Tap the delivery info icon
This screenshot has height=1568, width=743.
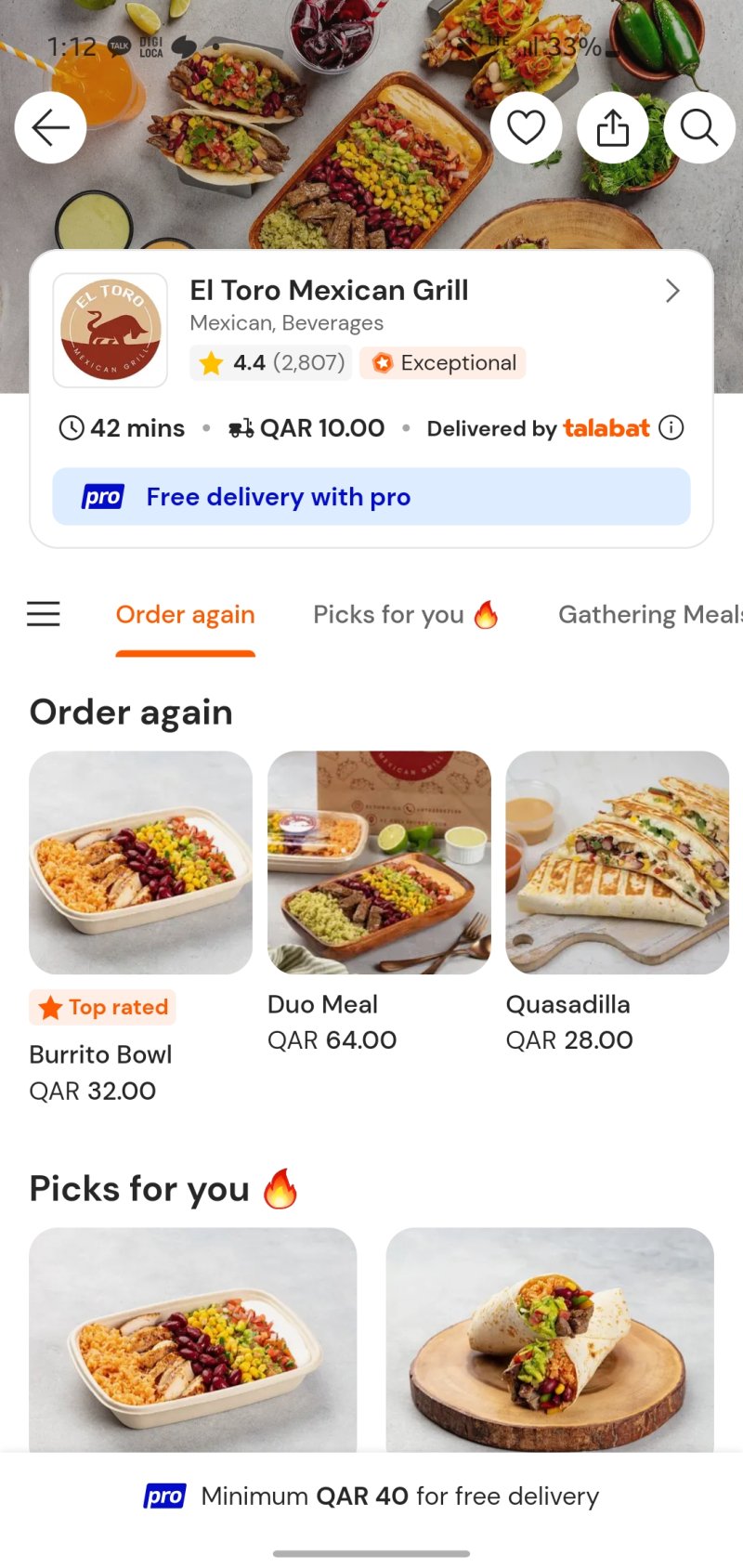coord(671,427)
